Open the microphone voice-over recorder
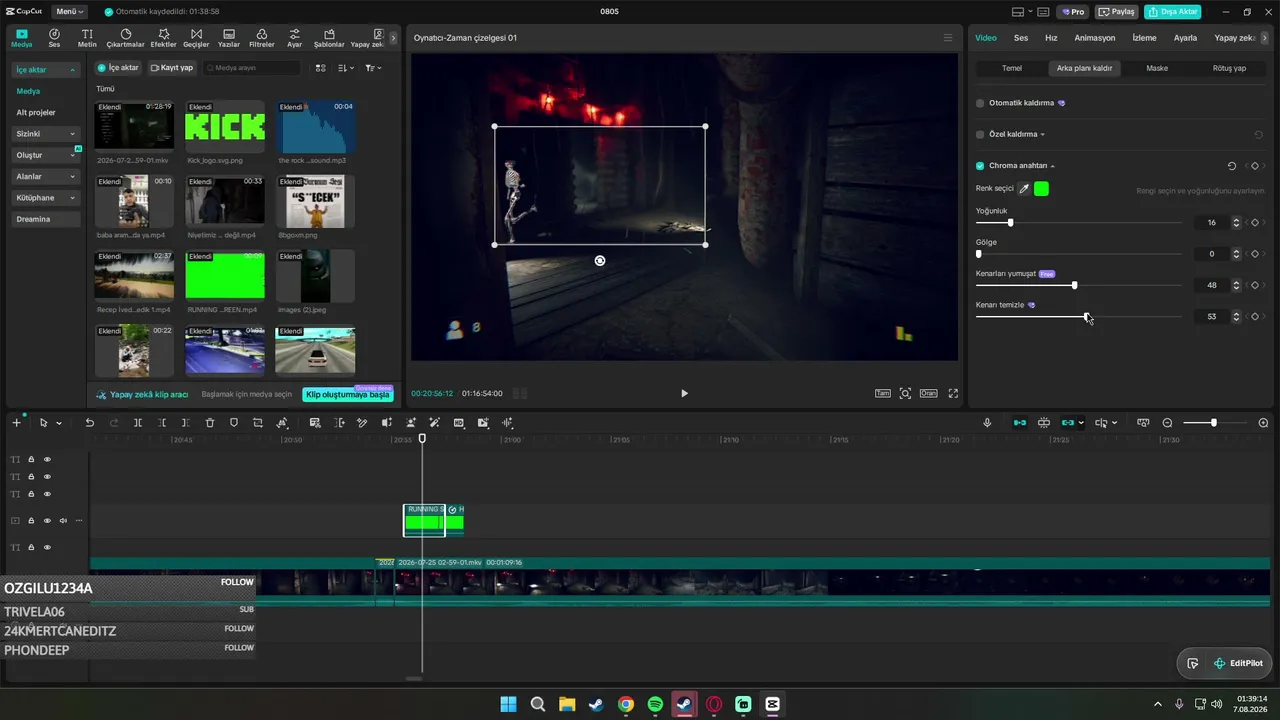 point(987,423)
